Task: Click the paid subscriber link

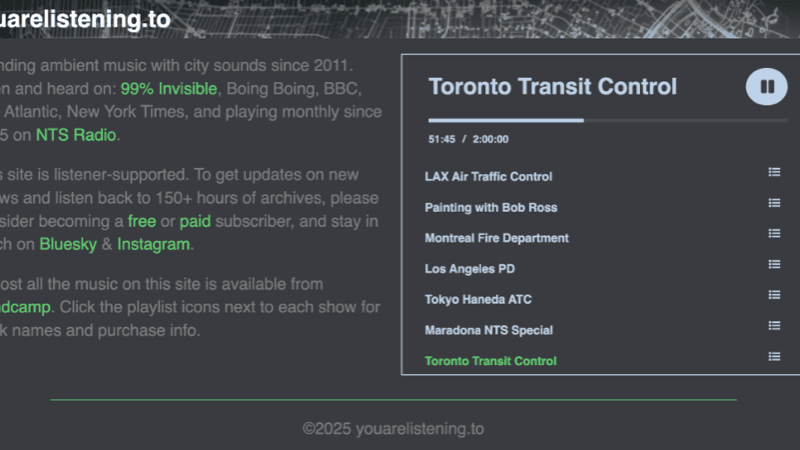Action: [195, 221]
